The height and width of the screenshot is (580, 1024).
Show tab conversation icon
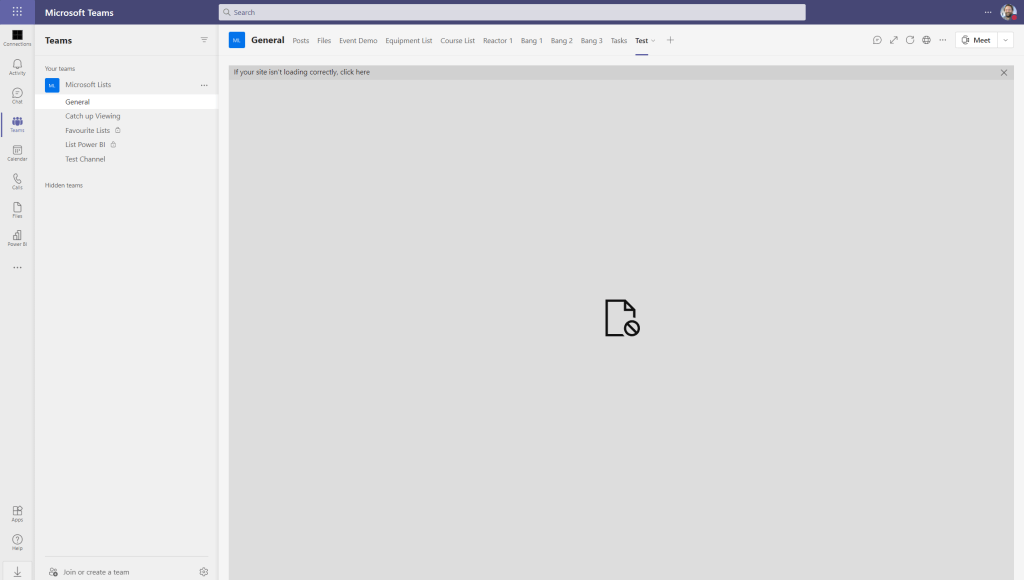click(877, 40)
